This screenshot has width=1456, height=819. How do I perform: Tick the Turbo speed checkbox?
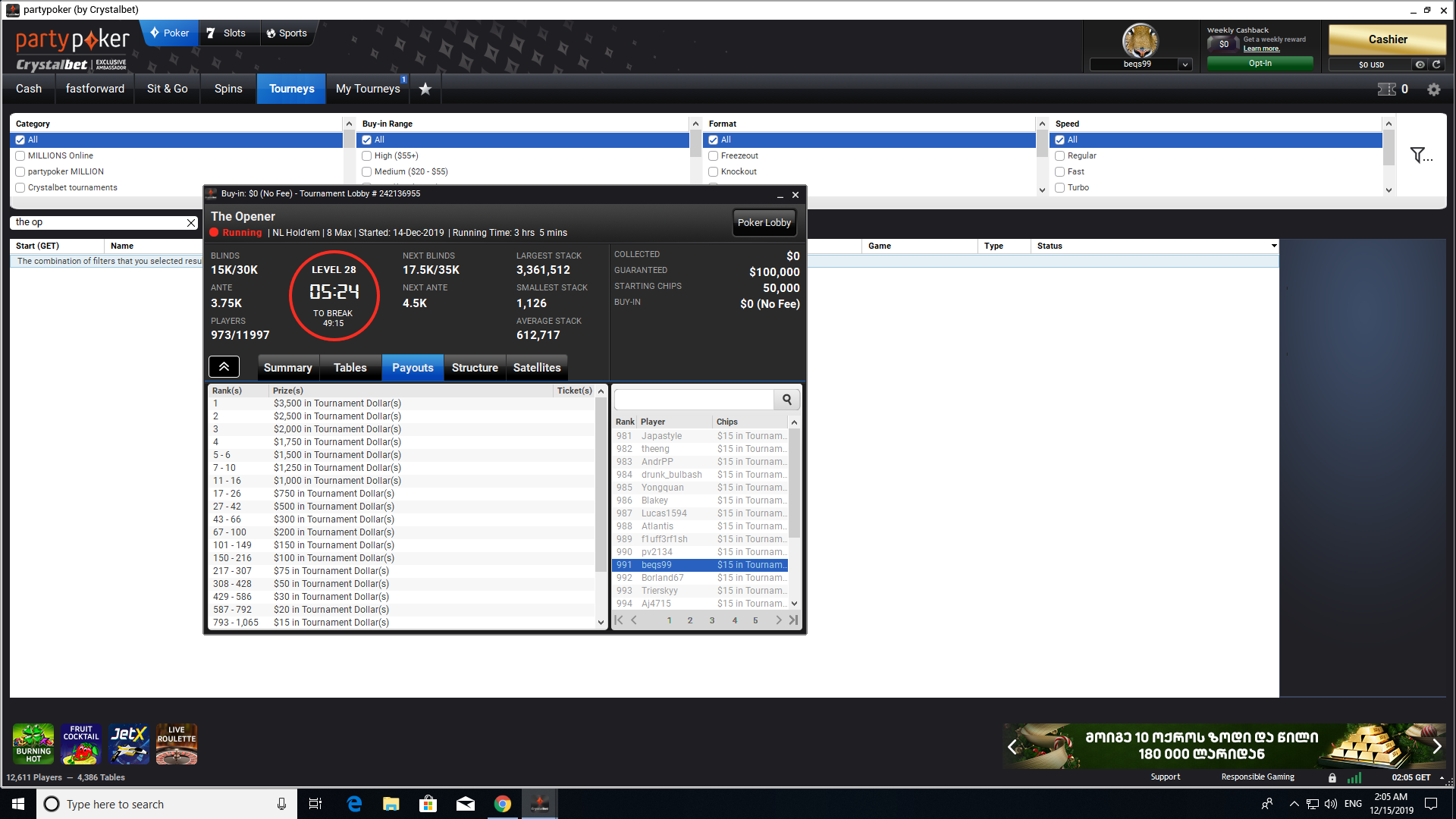[1059, 187]
